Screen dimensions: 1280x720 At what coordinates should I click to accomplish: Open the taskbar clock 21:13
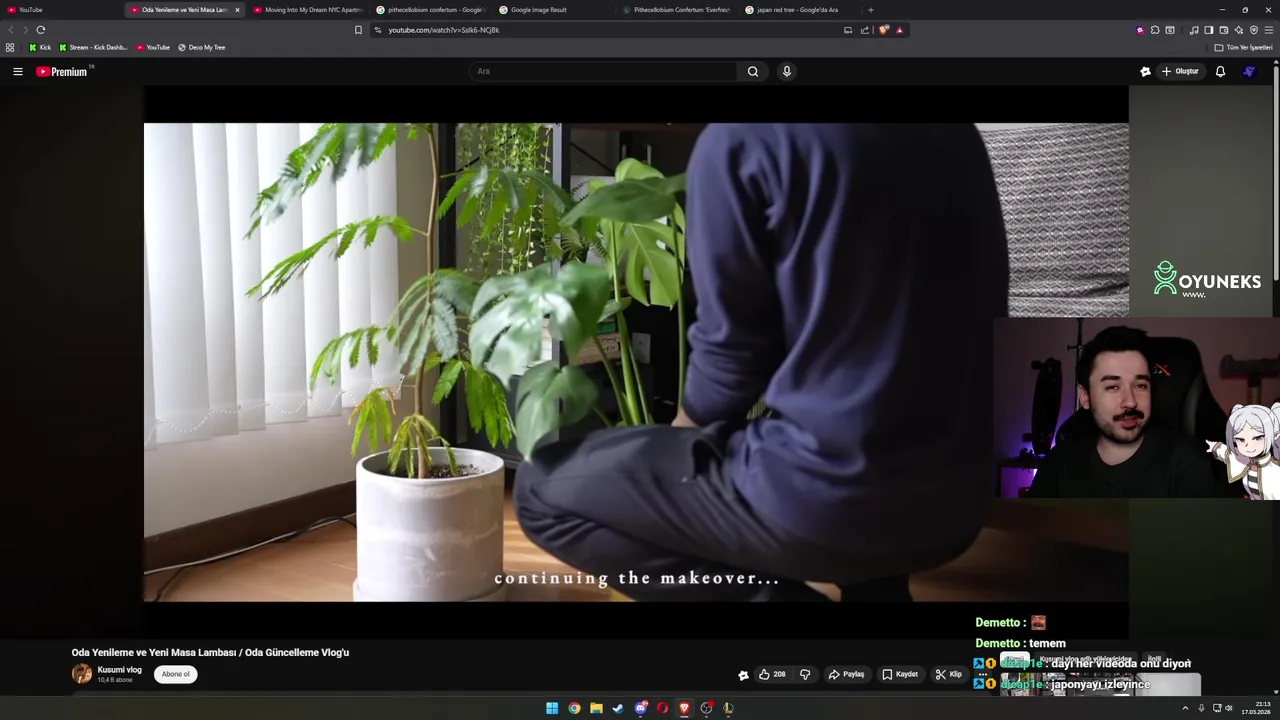(1256, 708)
